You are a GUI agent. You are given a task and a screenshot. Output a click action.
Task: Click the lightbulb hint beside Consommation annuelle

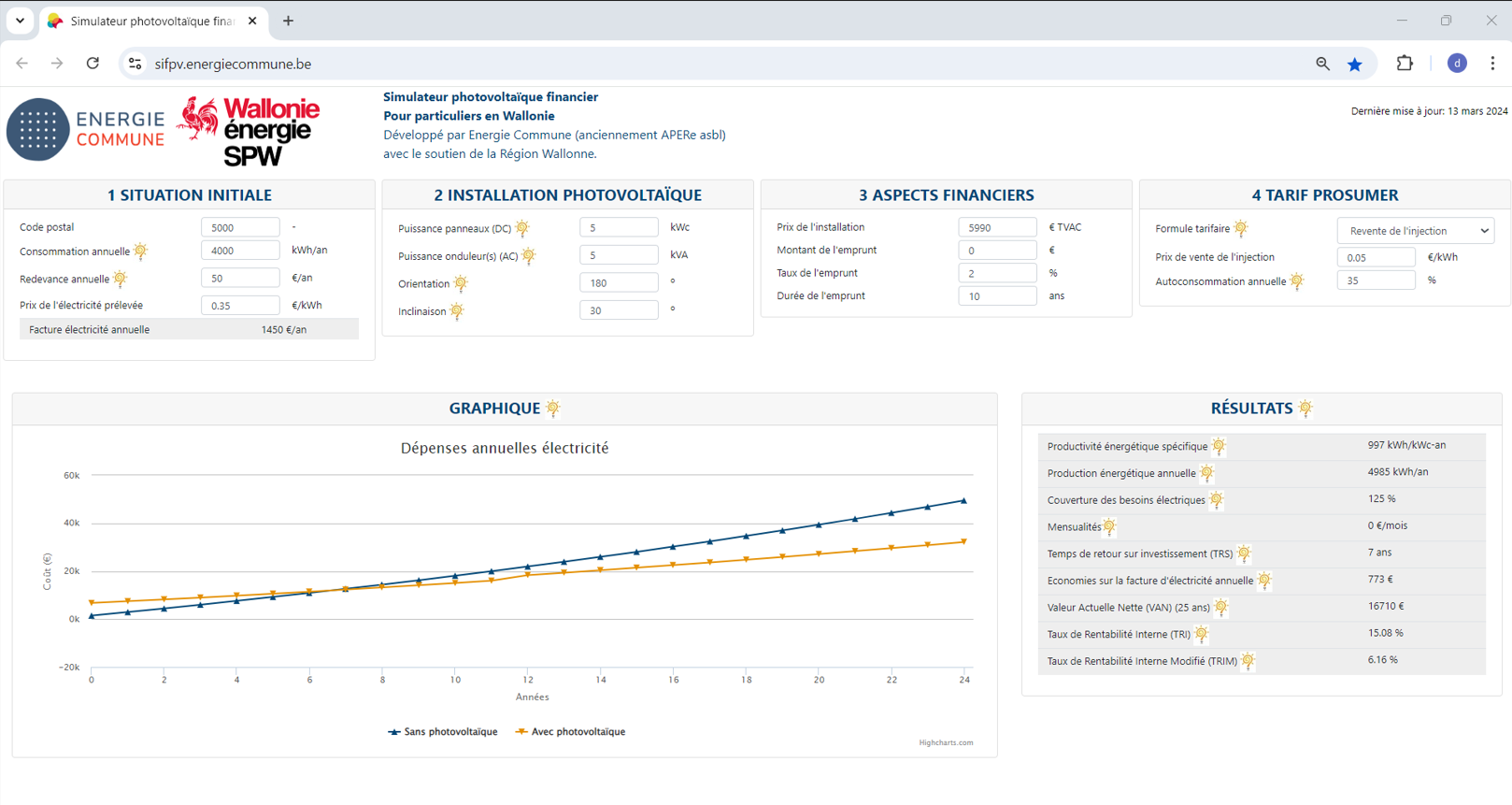(x=140, y=251)
